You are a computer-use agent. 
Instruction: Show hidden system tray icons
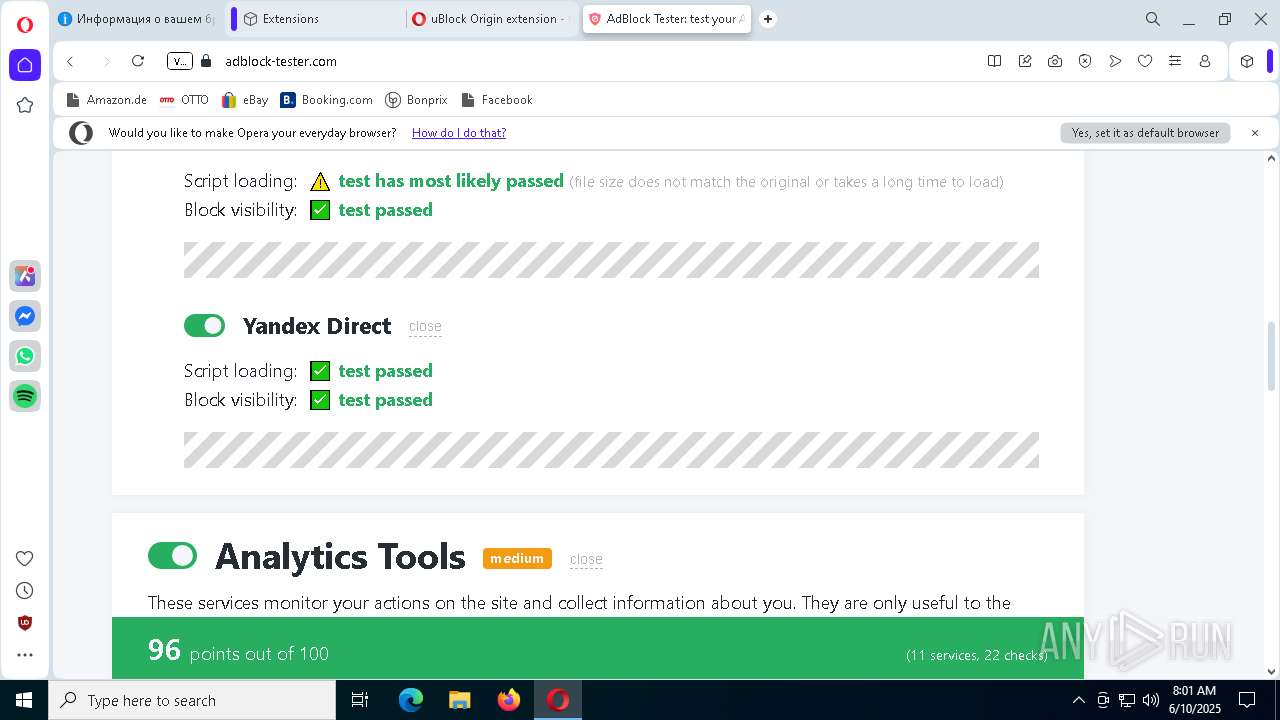1078,700
